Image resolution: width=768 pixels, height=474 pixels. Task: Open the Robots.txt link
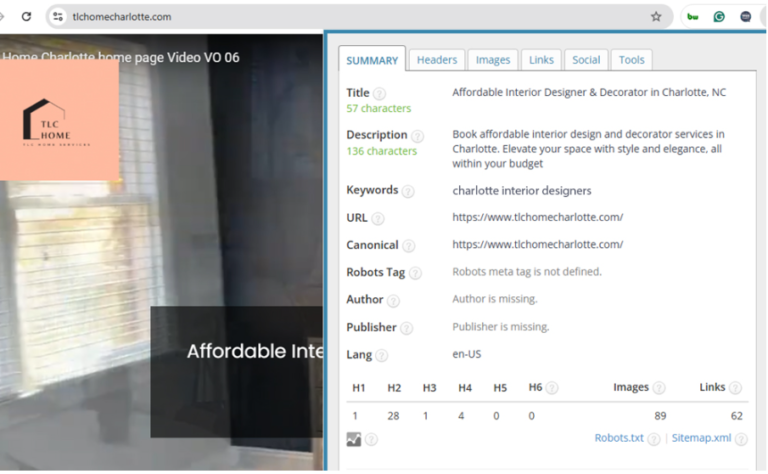[620, 438]
